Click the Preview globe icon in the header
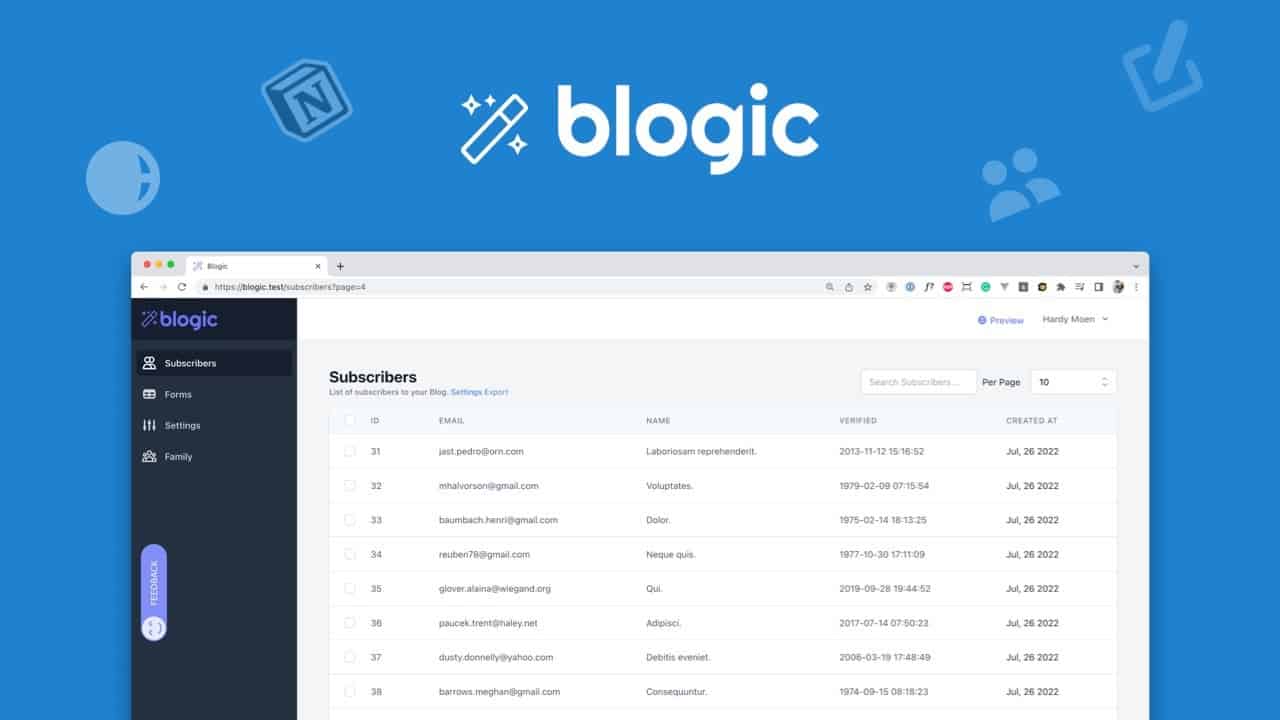Image resolution: width=1280 pixels, height=720 pixels. point(982,319)
